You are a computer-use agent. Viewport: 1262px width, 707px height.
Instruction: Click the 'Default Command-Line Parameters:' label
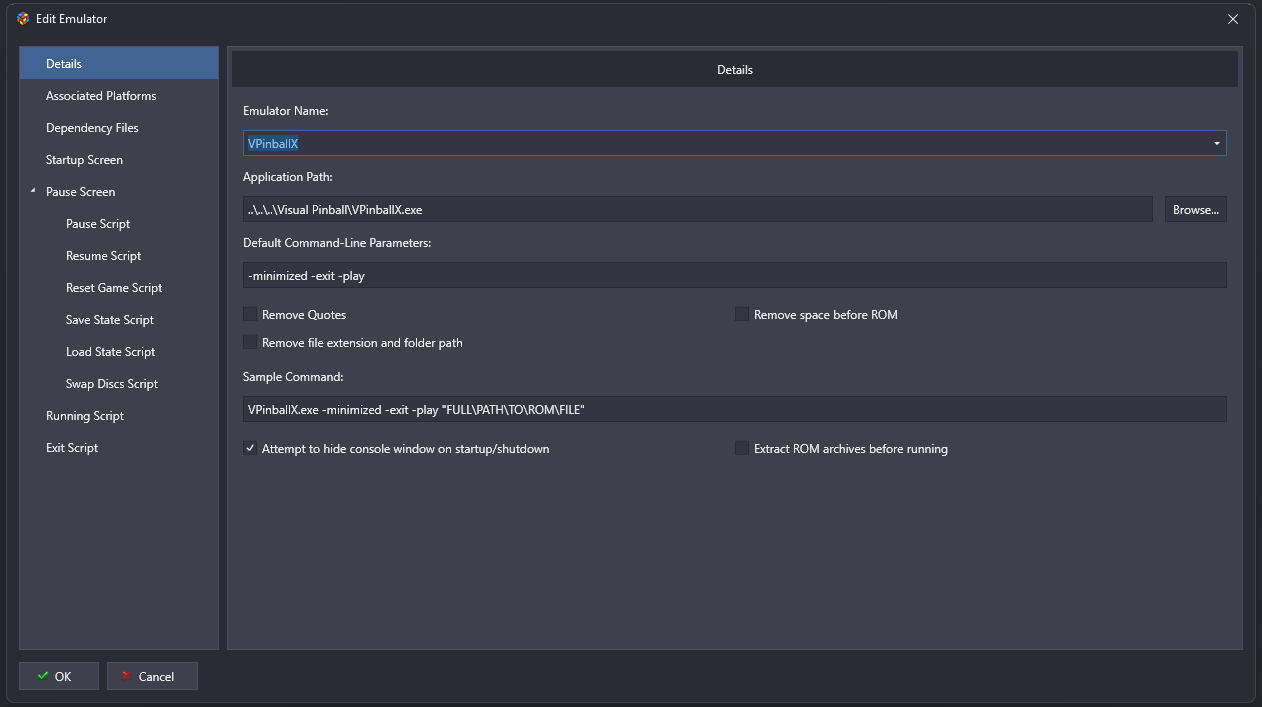click(x=337, y=242)
